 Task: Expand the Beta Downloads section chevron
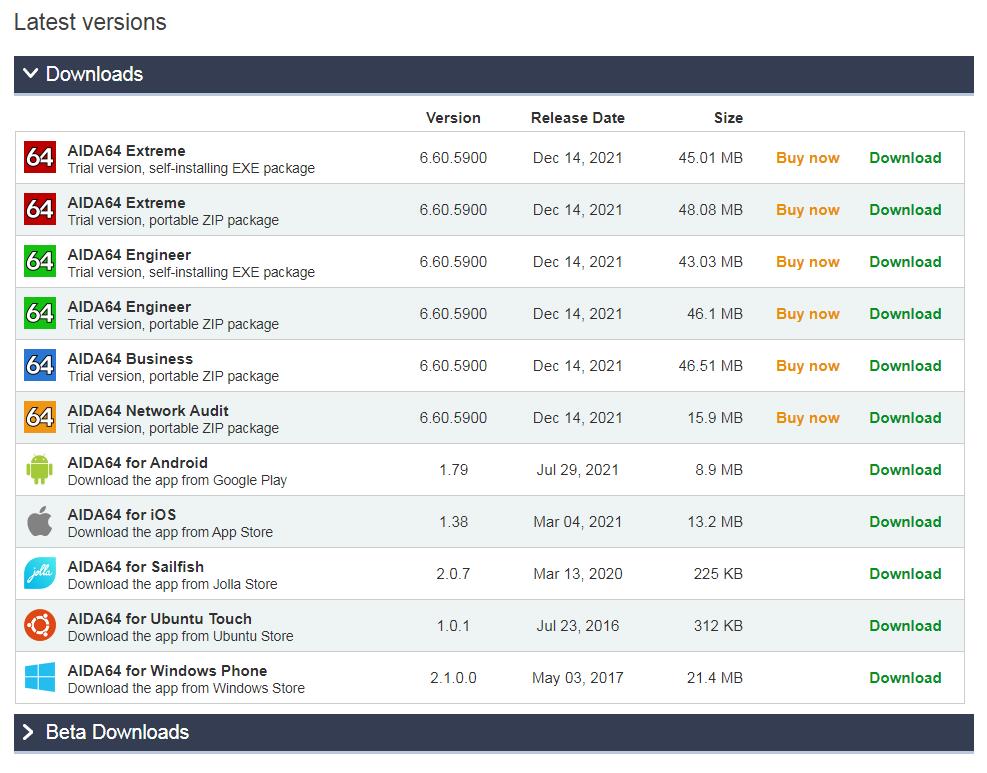28,732
